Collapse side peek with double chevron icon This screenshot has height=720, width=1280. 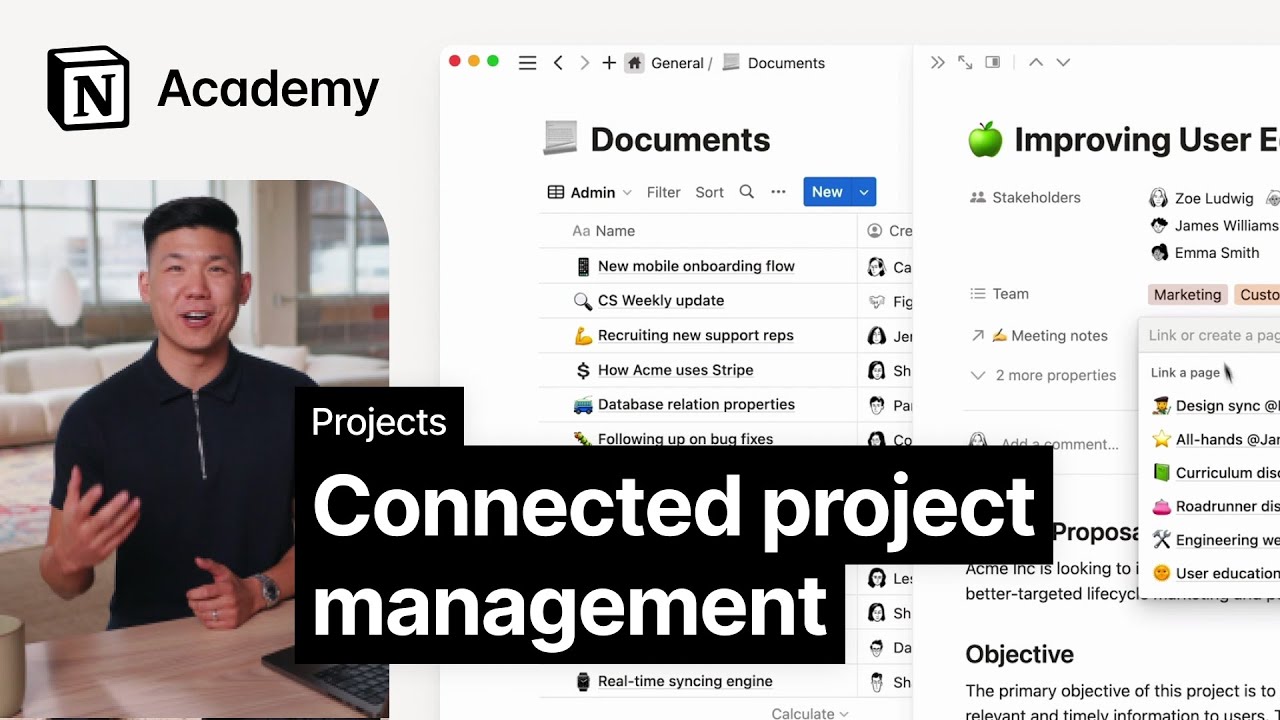937,62
